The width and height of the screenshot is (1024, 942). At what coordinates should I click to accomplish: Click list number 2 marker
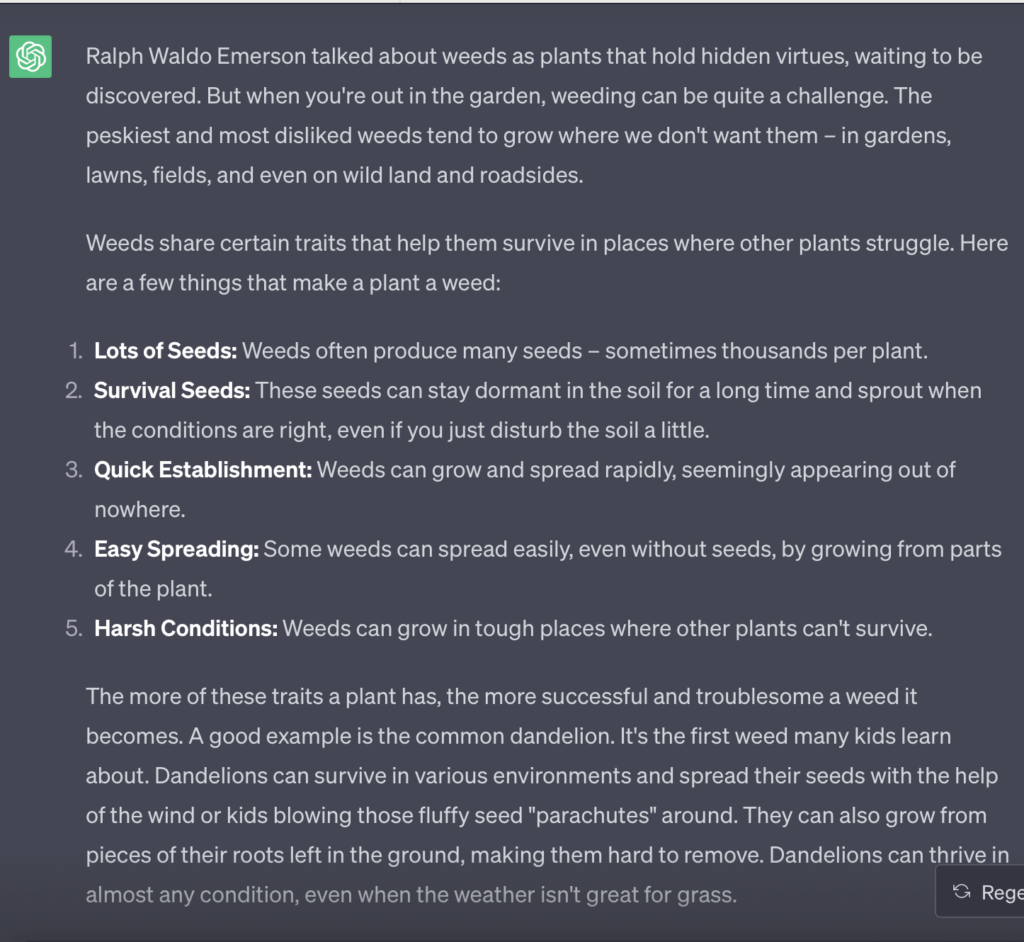[74, 391]
